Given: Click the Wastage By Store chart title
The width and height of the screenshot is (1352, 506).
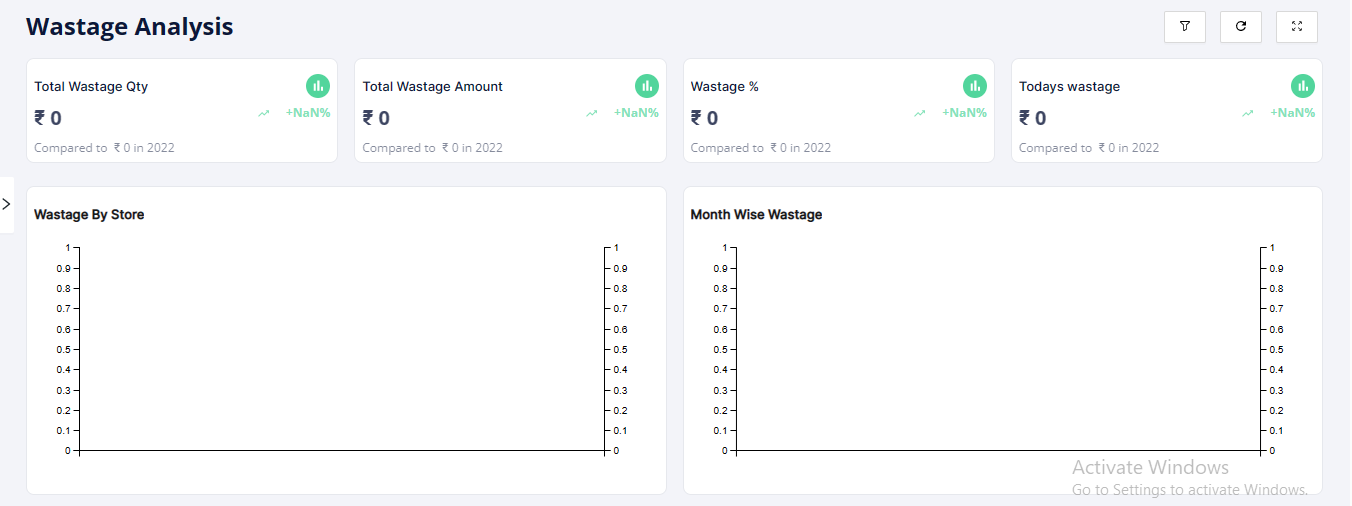Looking at the screenshot, I should tap(89, 214).
